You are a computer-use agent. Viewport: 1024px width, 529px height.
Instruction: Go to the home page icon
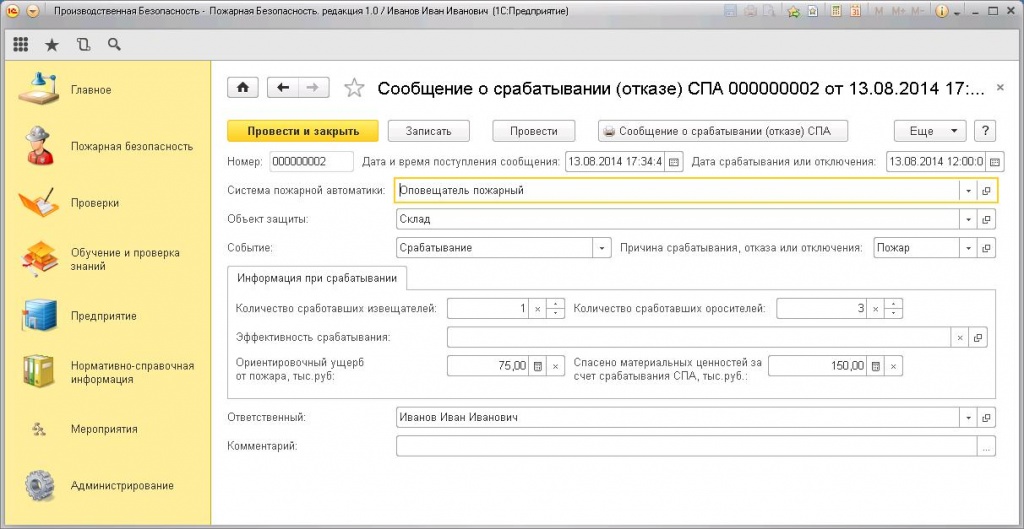tap(243, 88)
